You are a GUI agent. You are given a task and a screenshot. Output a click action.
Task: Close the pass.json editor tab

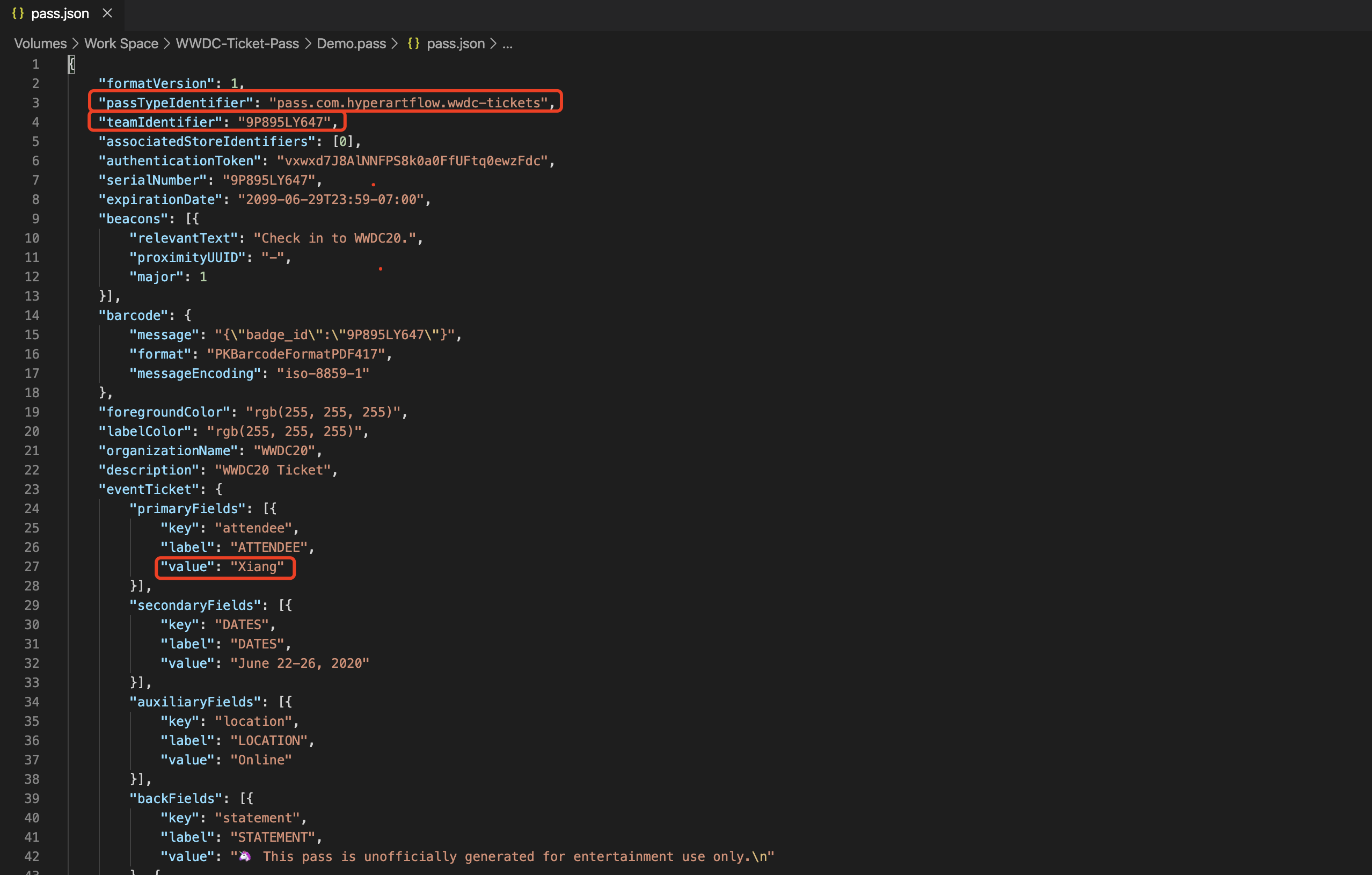(107, 13)
